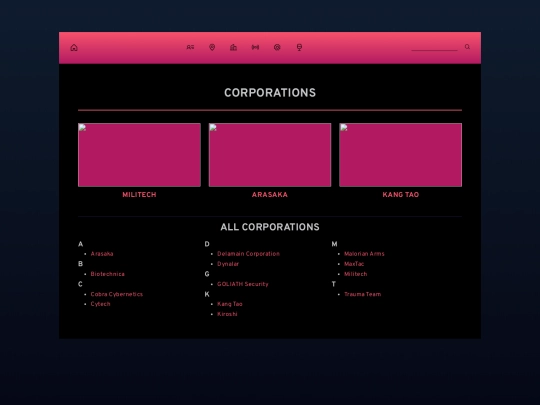Click the broadcast signal nav icon
The image size is (540, 405).
[255, 47]
